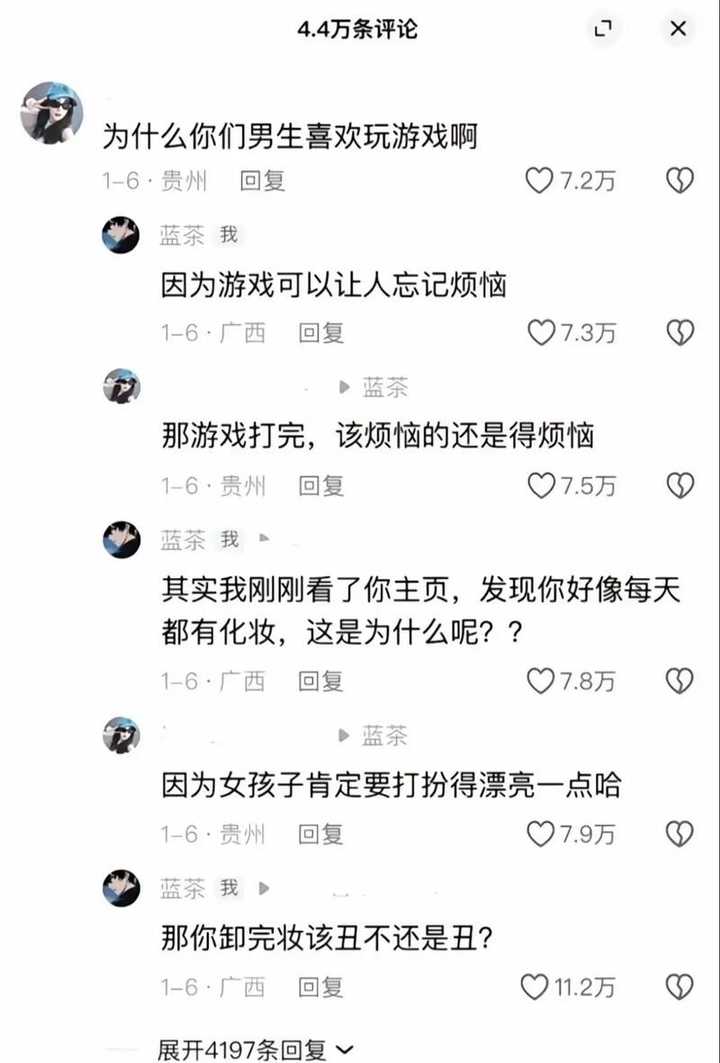
Task: Expand 展开4197条回复 to show more replies
Action: [x=255, y=1049]
